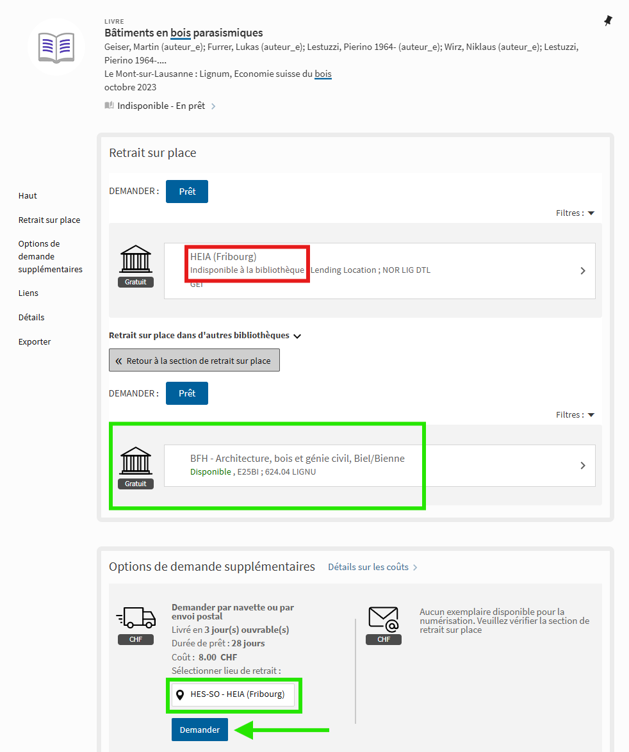Click the Coût : 8.00 CHF text
Viewport: 629px width, 752px height.
204,657
